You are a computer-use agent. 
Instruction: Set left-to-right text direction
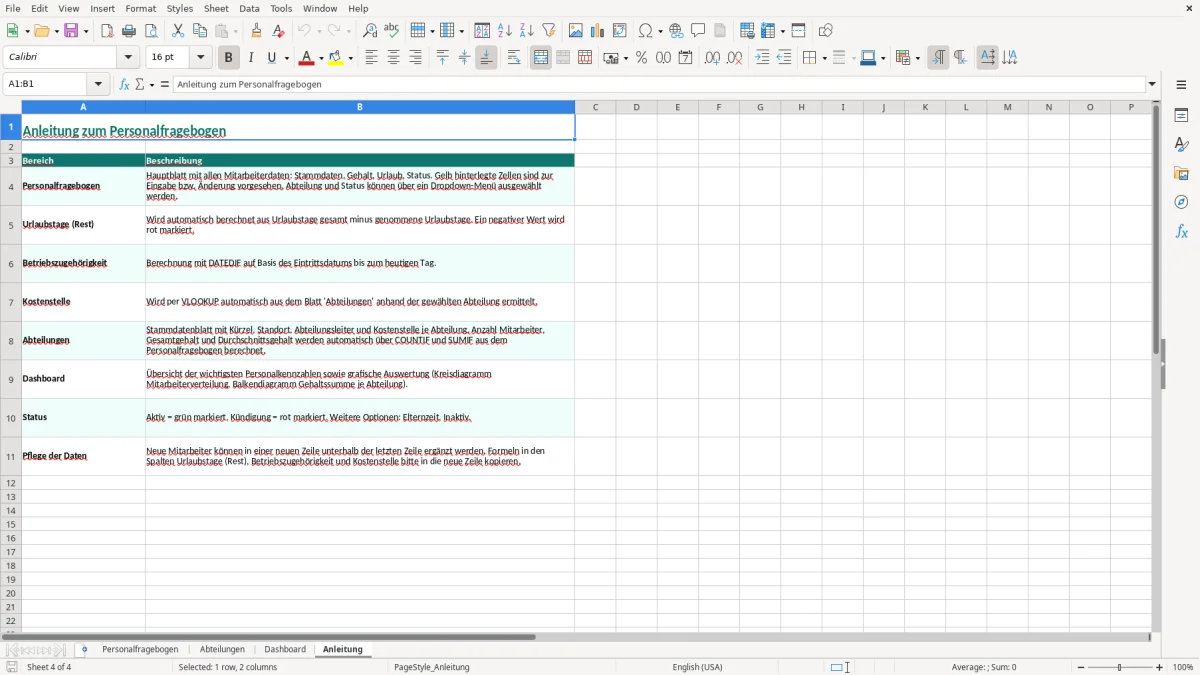938,58
